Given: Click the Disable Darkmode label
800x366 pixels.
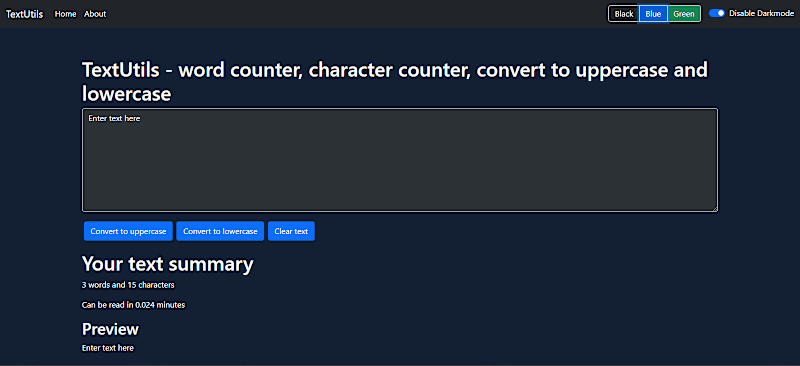Looking at the screenshot, I should (761, 13).
